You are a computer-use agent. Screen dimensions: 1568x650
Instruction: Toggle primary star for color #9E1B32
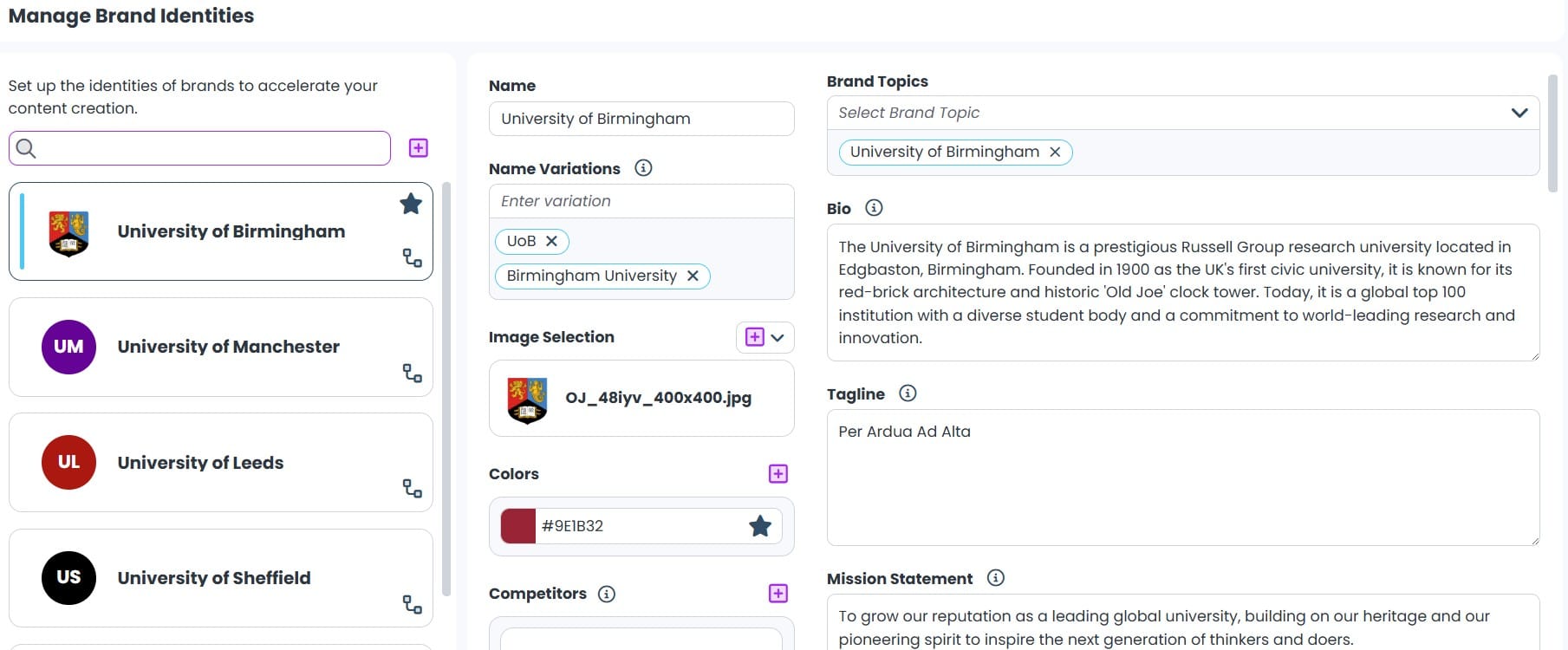point(760,526)
